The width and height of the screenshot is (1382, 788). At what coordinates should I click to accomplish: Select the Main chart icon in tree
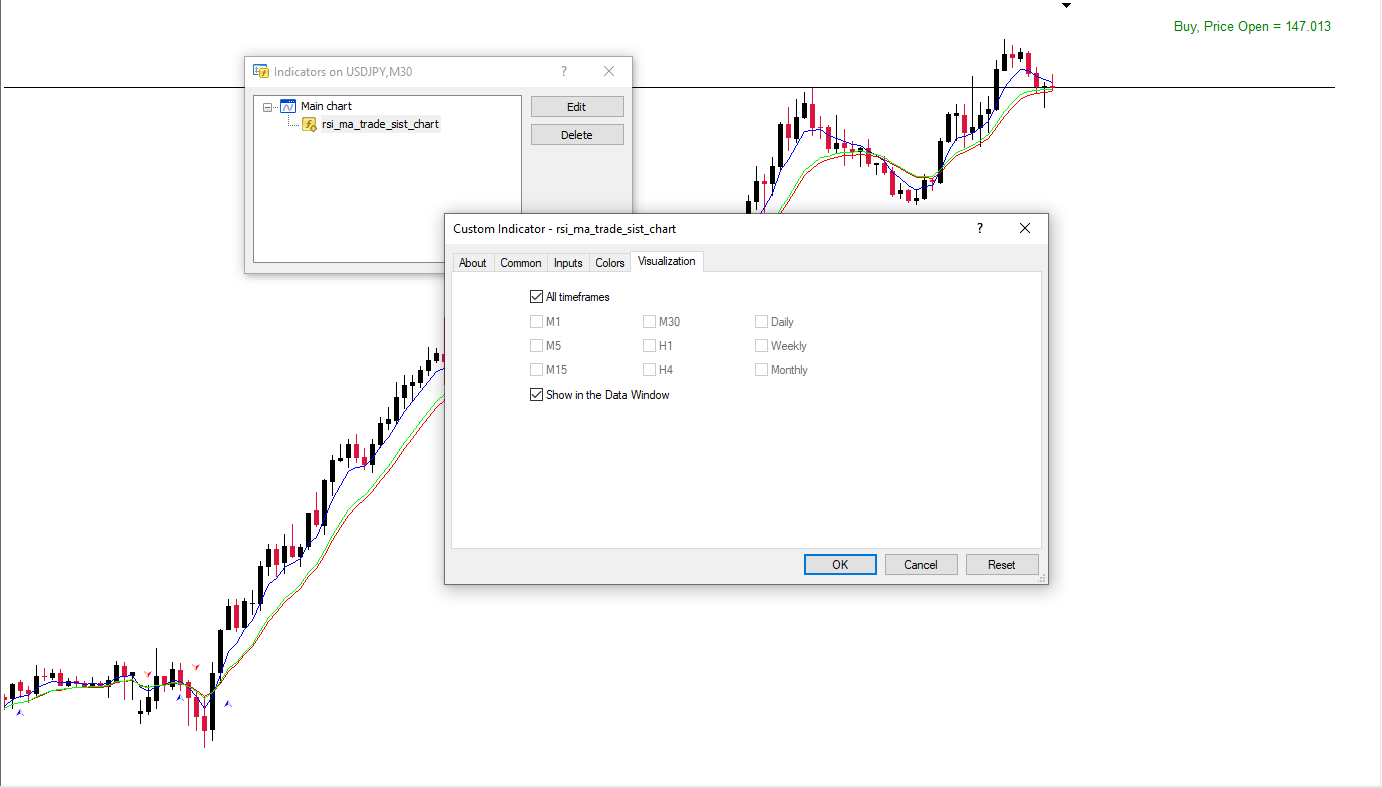pos(288,106)
